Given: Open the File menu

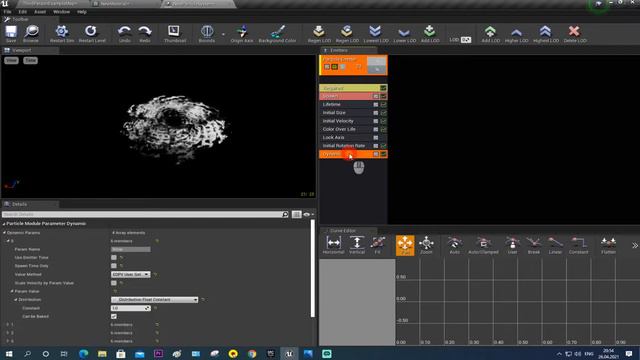Looking at the screenshot, I should (7, 12).
